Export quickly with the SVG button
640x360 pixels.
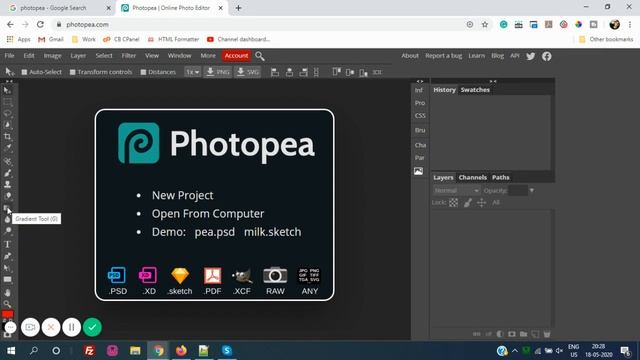[x=248, y=72]
